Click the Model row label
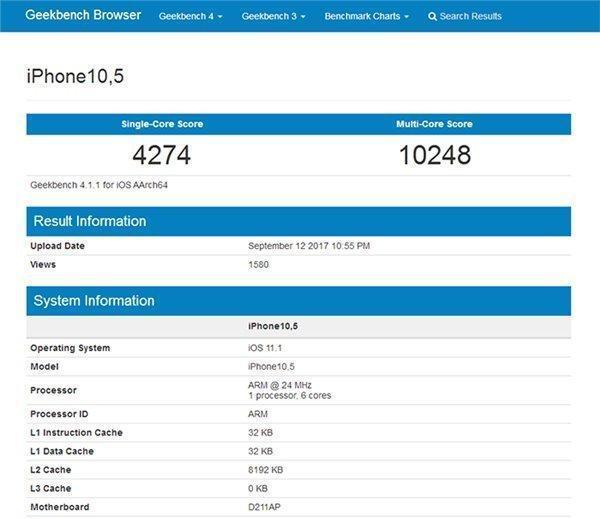The height and width of the screenshot is (519, 600). pyautogui.click(x=44, y=367)
